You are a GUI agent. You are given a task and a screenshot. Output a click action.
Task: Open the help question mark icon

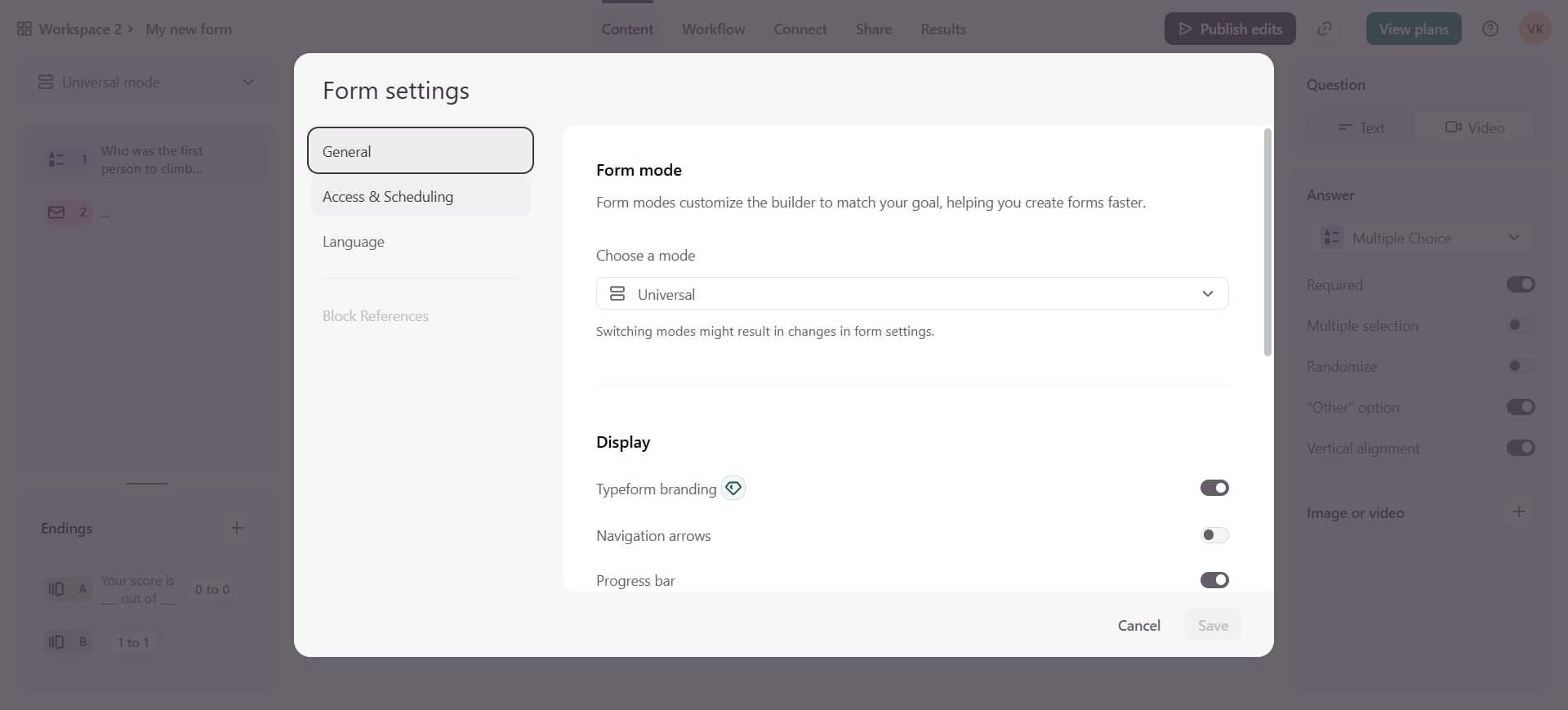1490,29
